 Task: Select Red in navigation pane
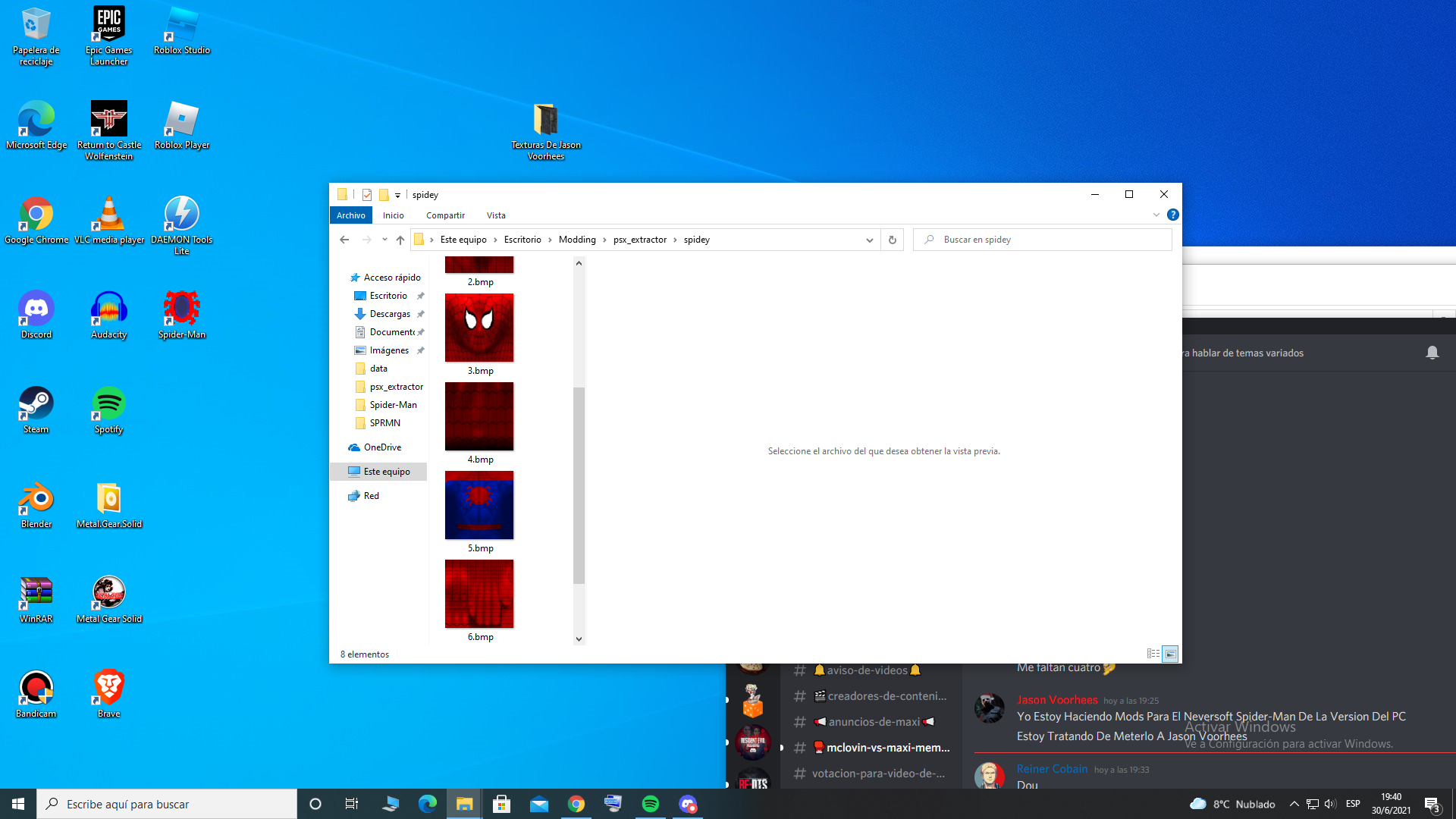coord(371,496)
